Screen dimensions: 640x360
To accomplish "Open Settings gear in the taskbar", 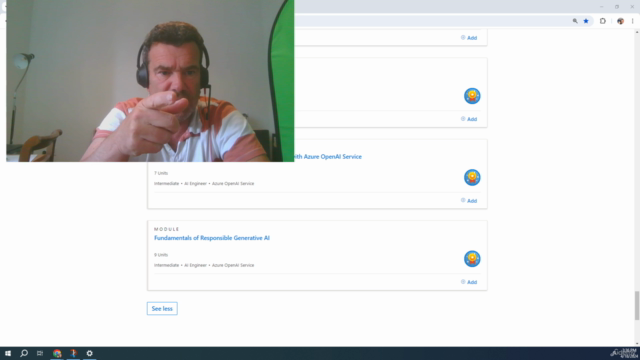I will coord(89,353).
